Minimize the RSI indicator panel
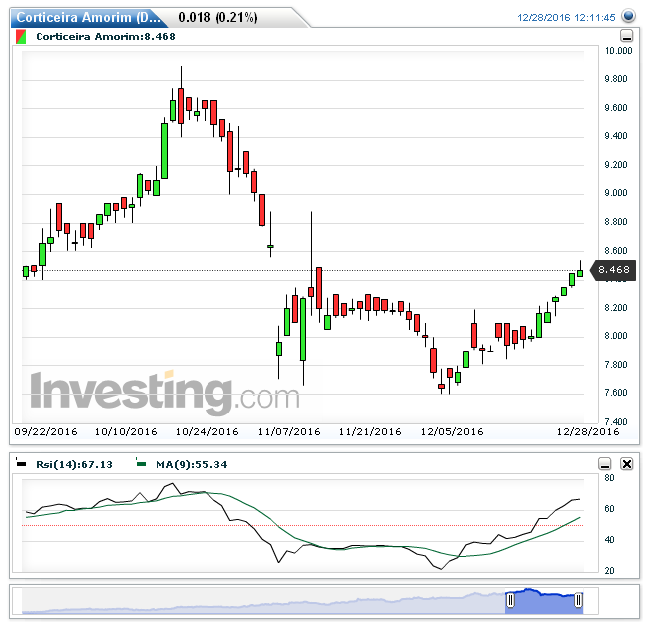The image size is (650, 627). (605, 464)
